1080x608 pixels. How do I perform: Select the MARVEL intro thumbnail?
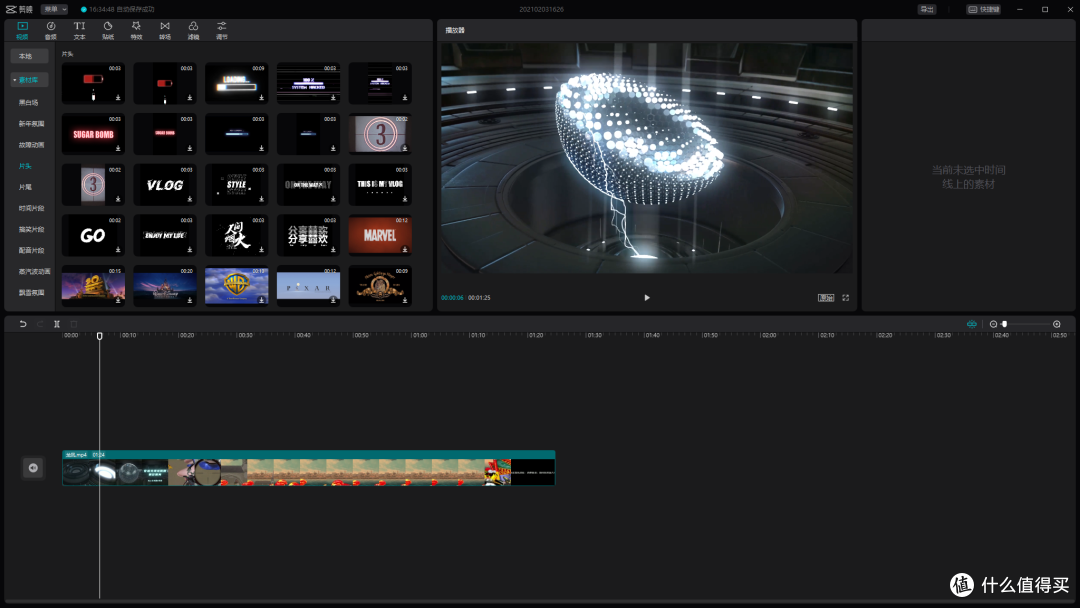coord(380,235)
